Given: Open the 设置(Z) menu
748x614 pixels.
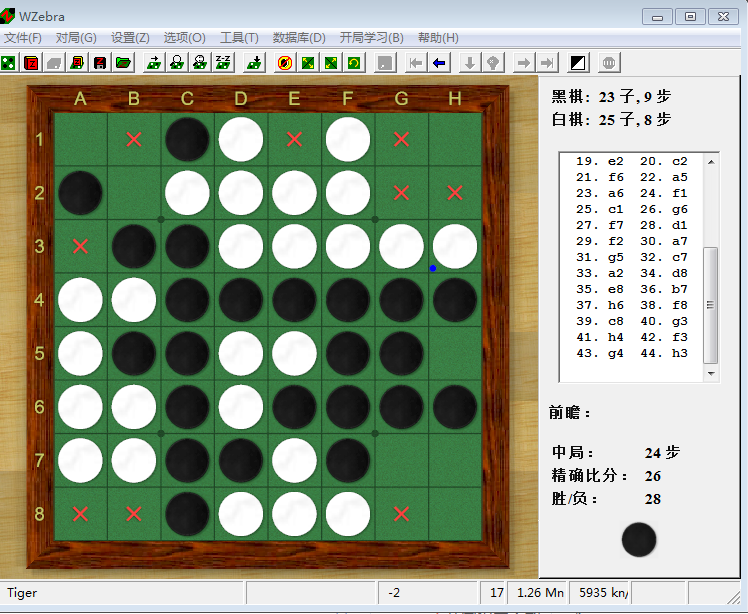Looking at the screenshot, I should [130, 38].
